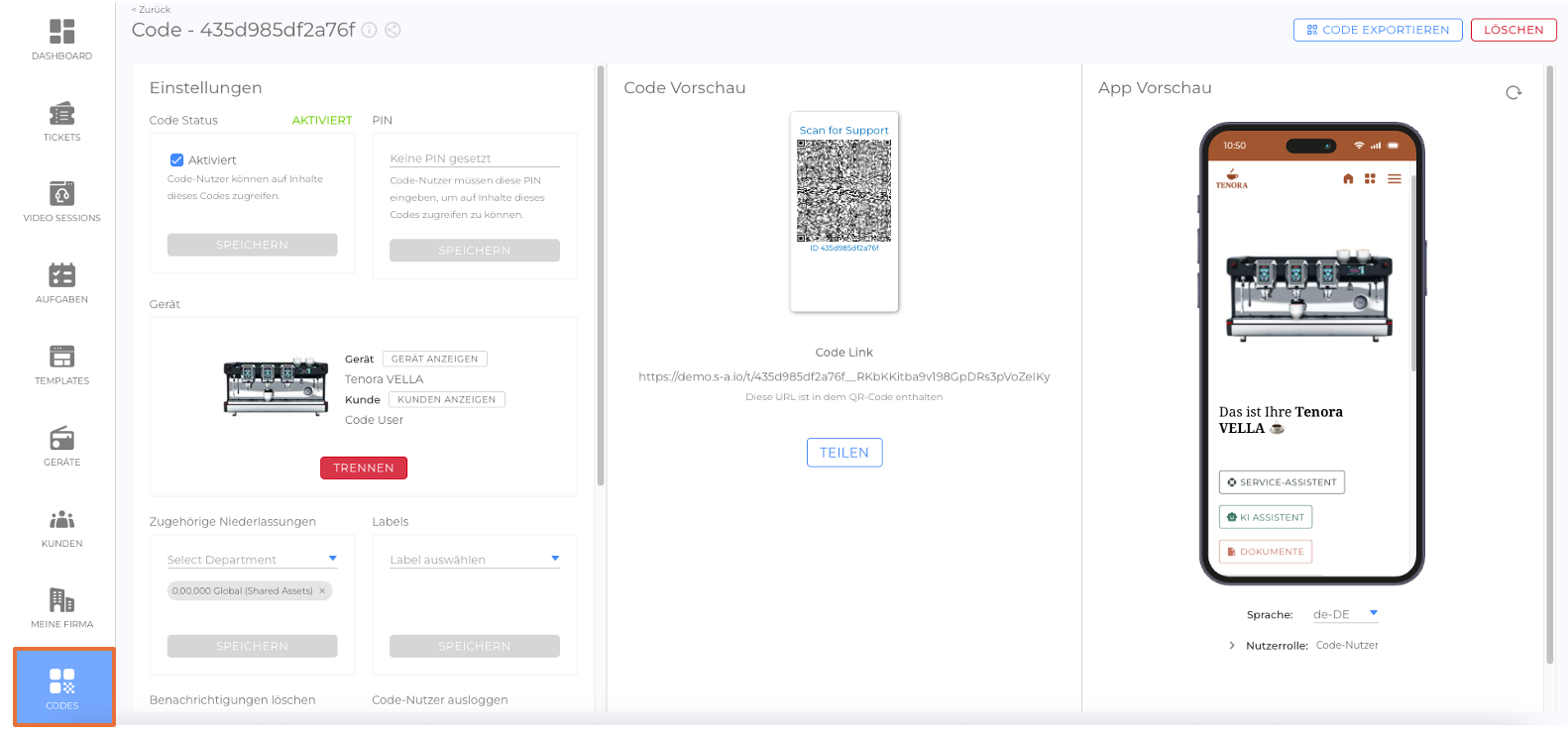Open Templates from the sidebar

61,357
